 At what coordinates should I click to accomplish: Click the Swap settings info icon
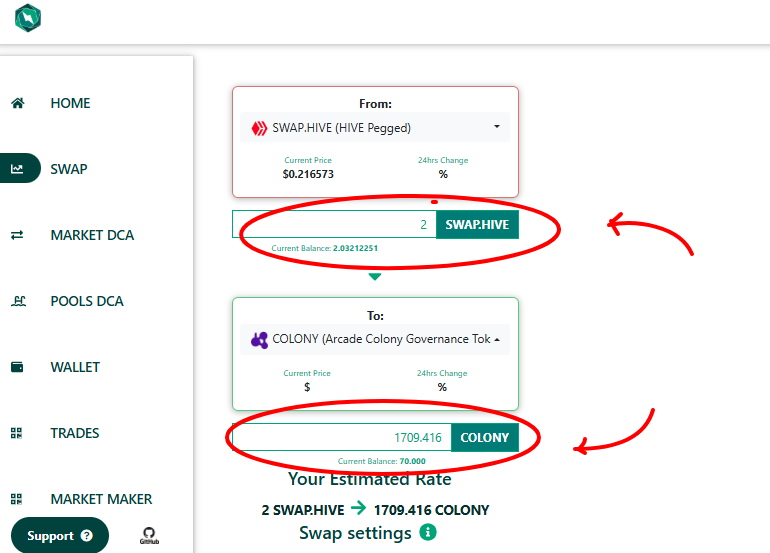pyautogui.click(x=428, y=532)
